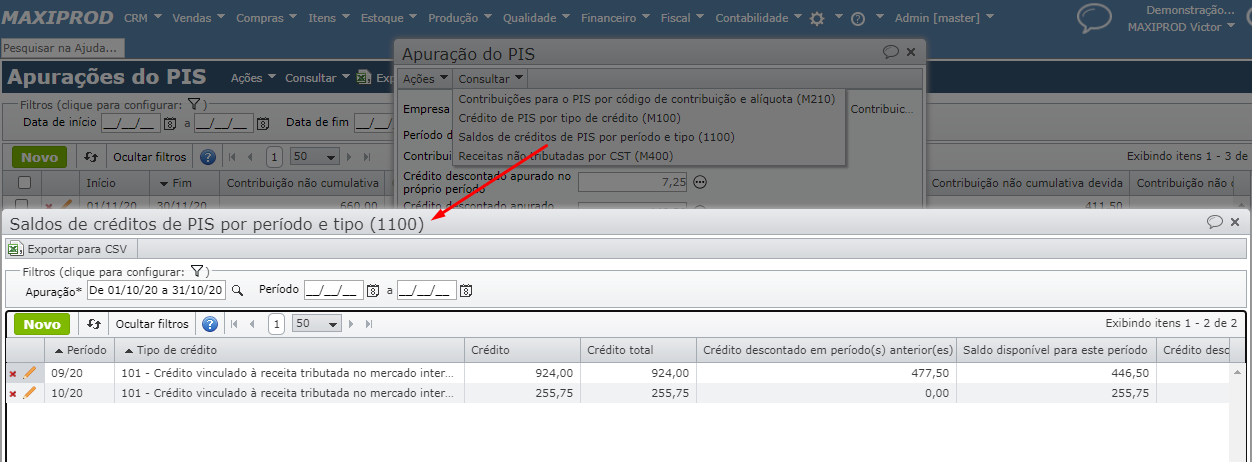The width and height of the screenshot is (1252, 462).
Task: Refresh the Saldos de créditos grid
Action: coord(92,324)
